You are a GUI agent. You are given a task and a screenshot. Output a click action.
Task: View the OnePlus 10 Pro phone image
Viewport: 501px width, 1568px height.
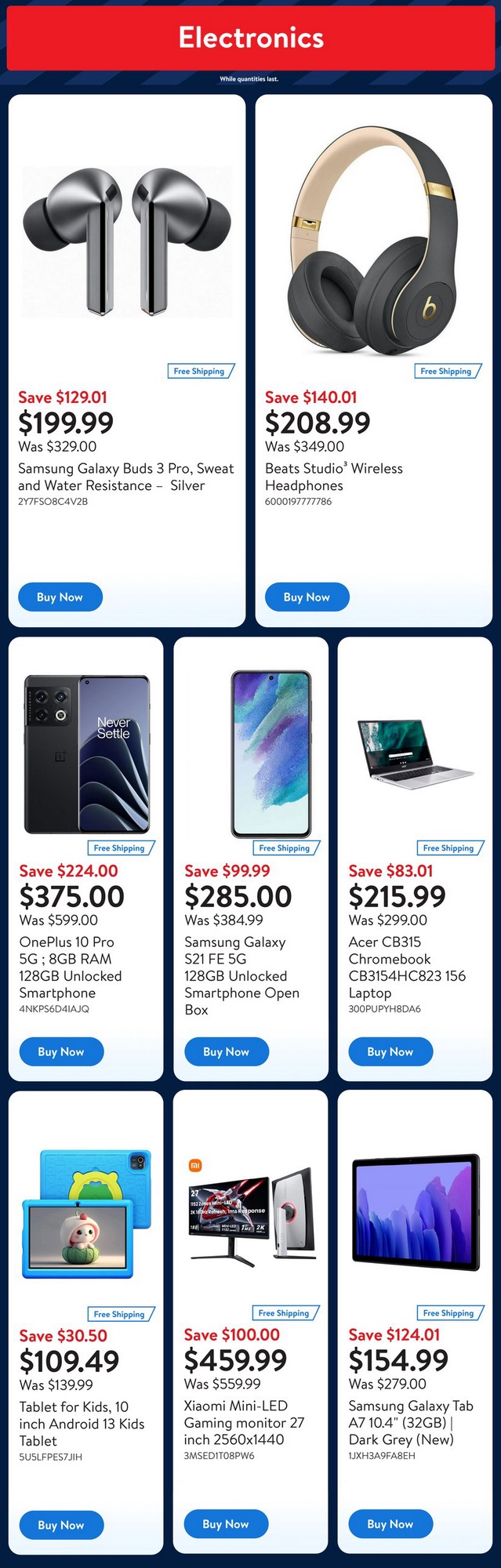86,753
